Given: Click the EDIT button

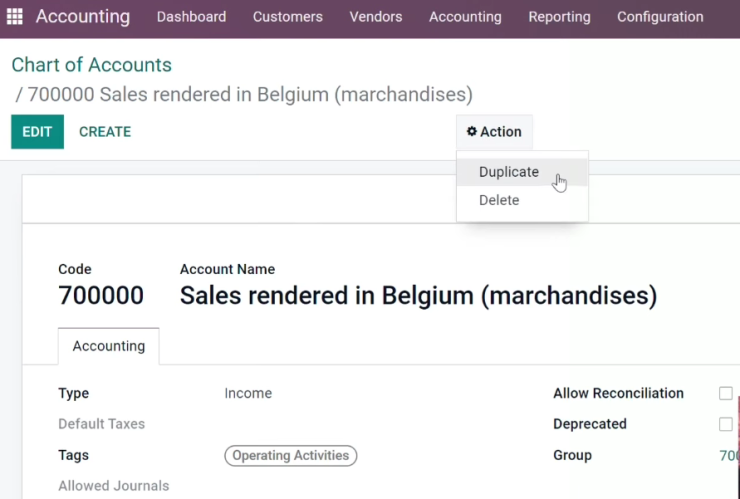Looking at the screenshot, I should pyautogui.click(x=37, y=132).
